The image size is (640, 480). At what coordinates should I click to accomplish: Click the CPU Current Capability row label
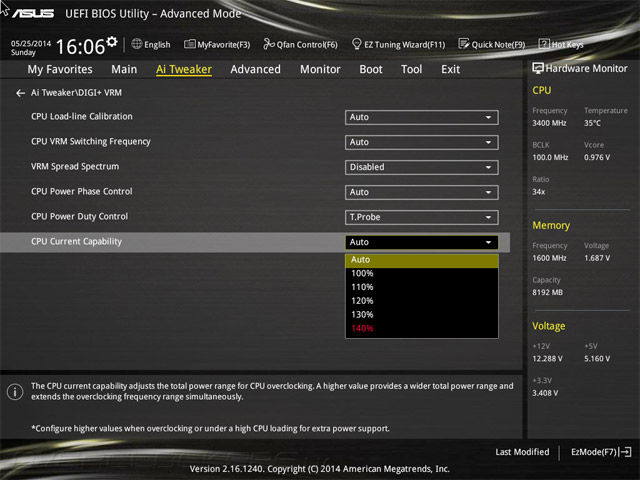coord(76,242)
